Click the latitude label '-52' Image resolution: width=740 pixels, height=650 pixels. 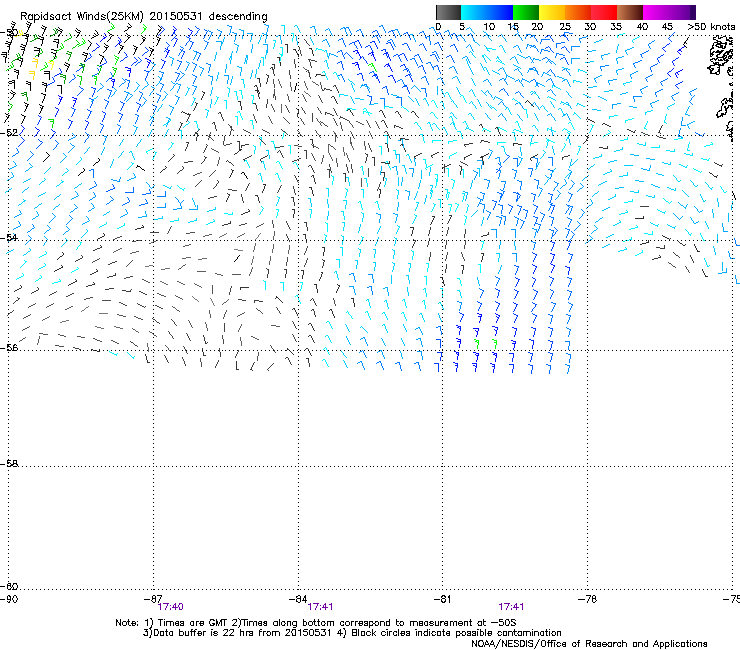(9, 133)
